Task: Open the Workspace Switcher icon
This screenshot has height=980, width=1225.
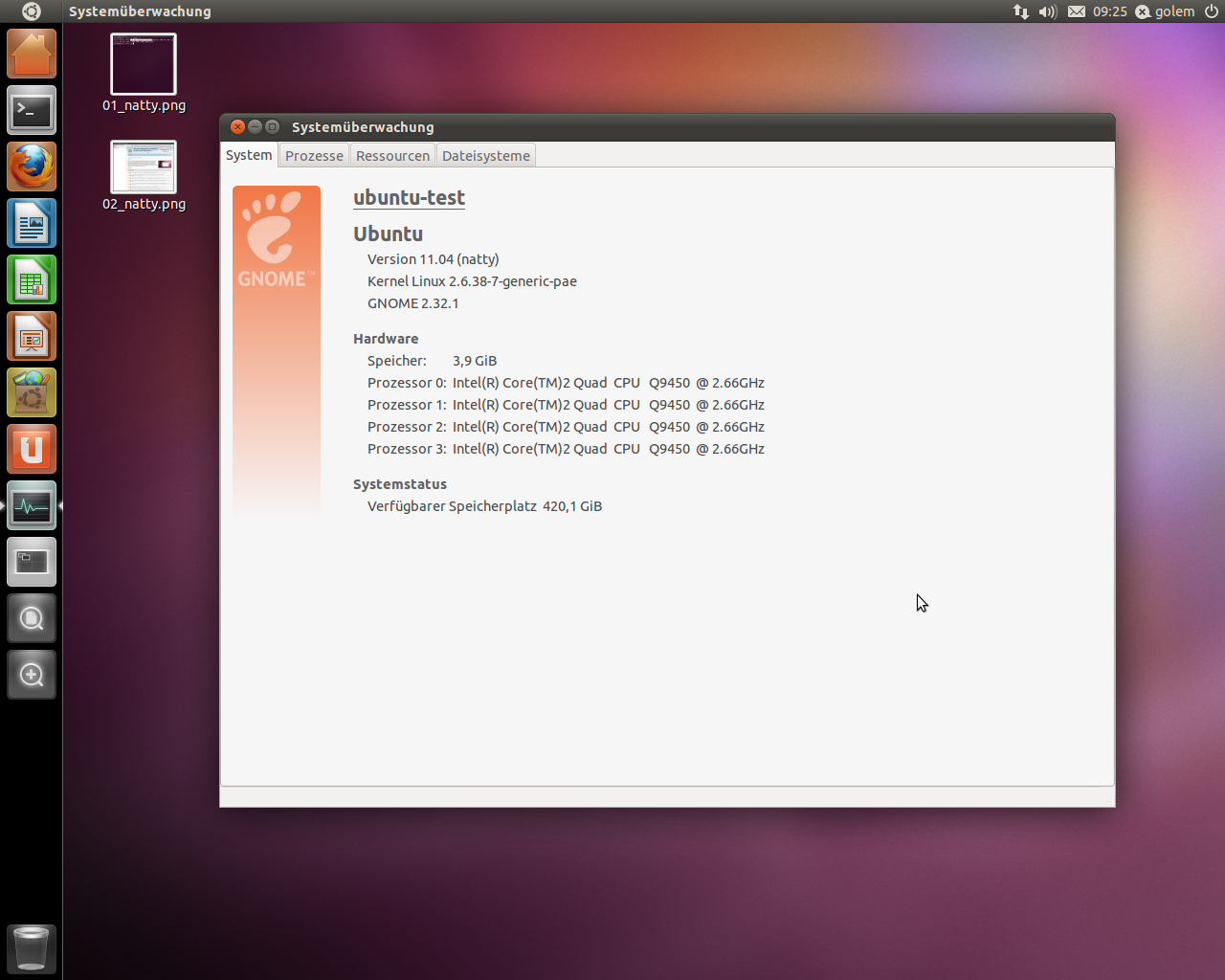Action: click(x=31, y=561)
